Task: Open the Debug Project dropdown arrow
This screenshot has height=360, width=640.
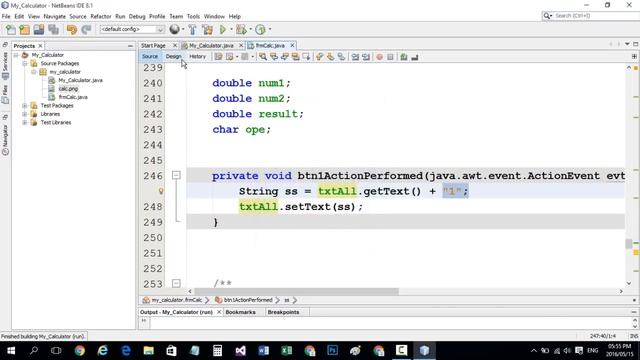Action: tap(251, 29)
